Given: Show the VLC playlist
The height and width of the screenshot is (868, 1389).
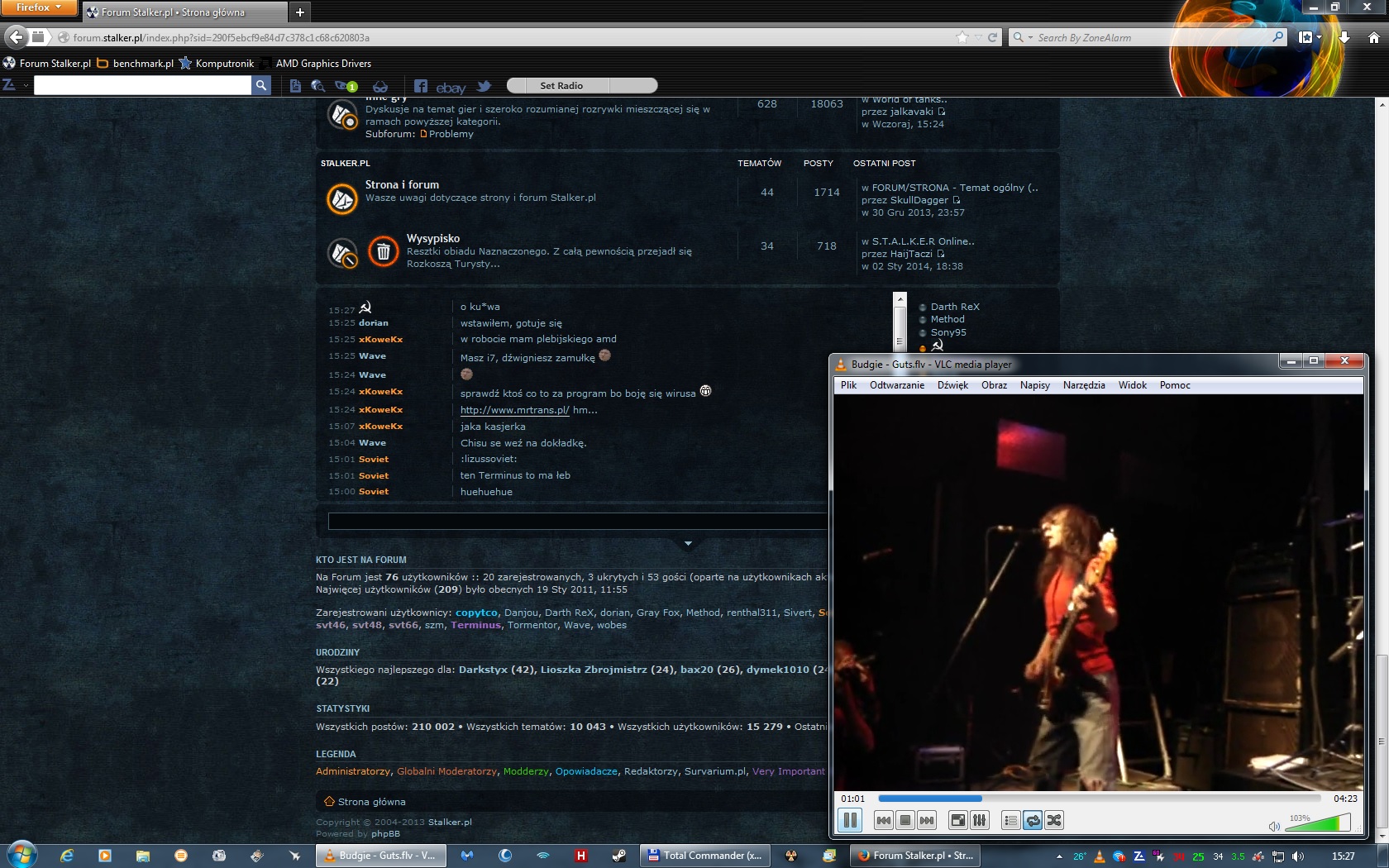Looking at the screenshot, I should (1010, 820).
